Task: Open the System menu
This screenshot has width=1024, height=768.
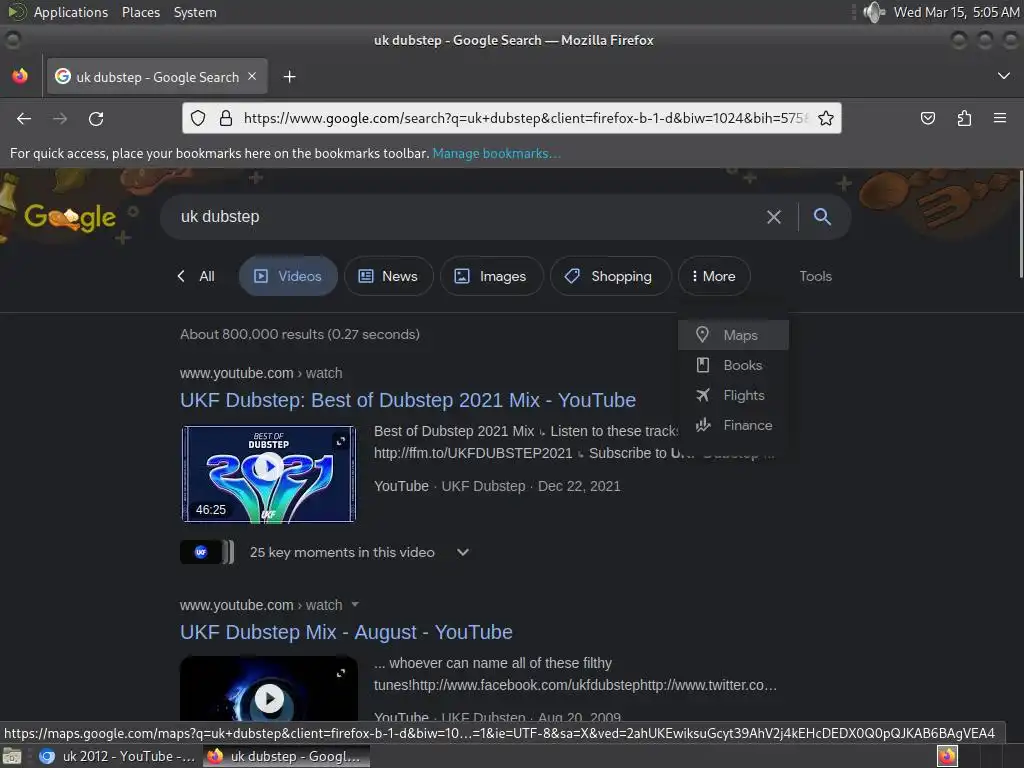Action: pos(195,12)
